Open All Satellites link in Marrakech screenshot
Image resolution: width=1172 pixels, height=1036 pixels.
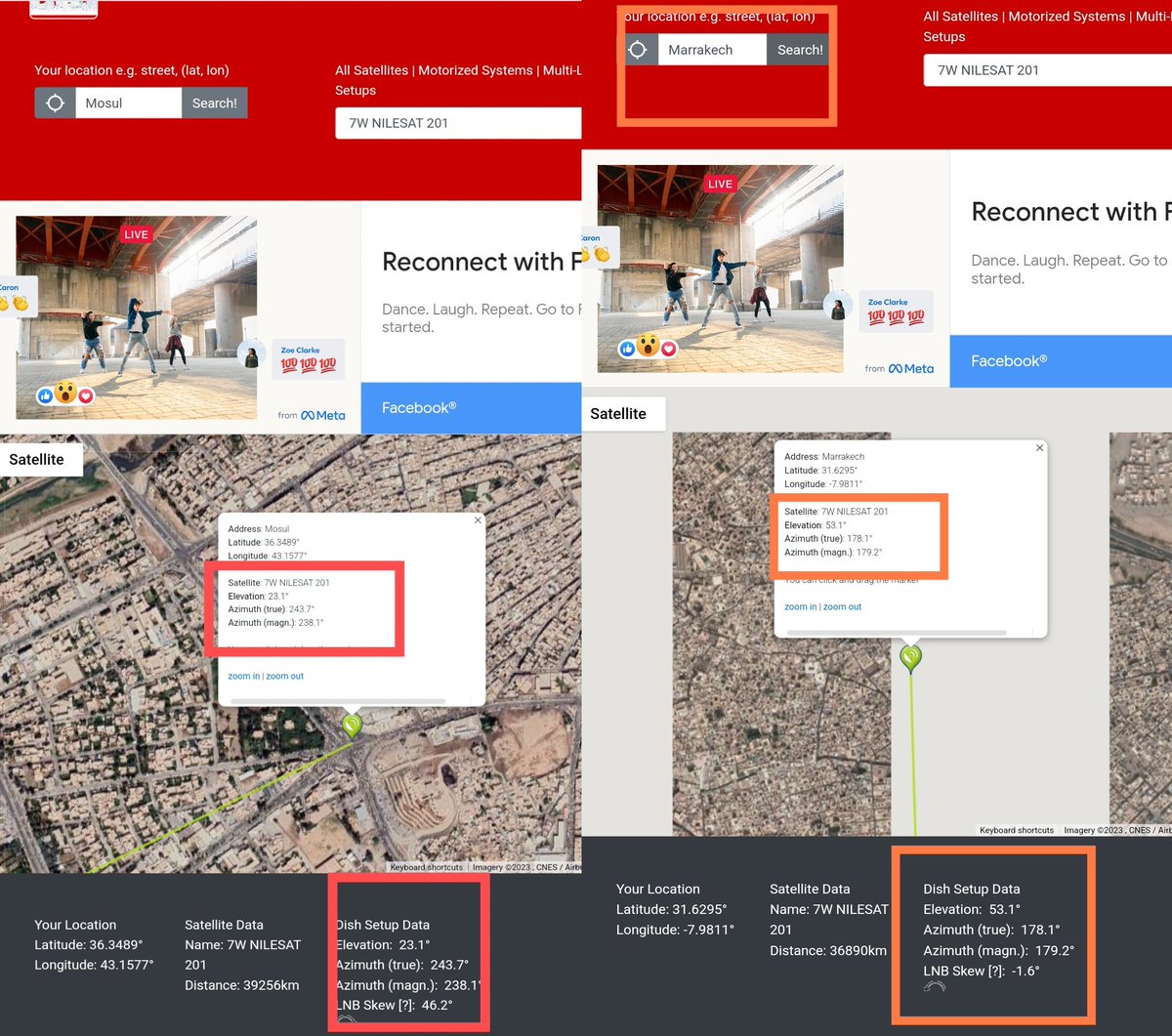(x=960, y=17)
